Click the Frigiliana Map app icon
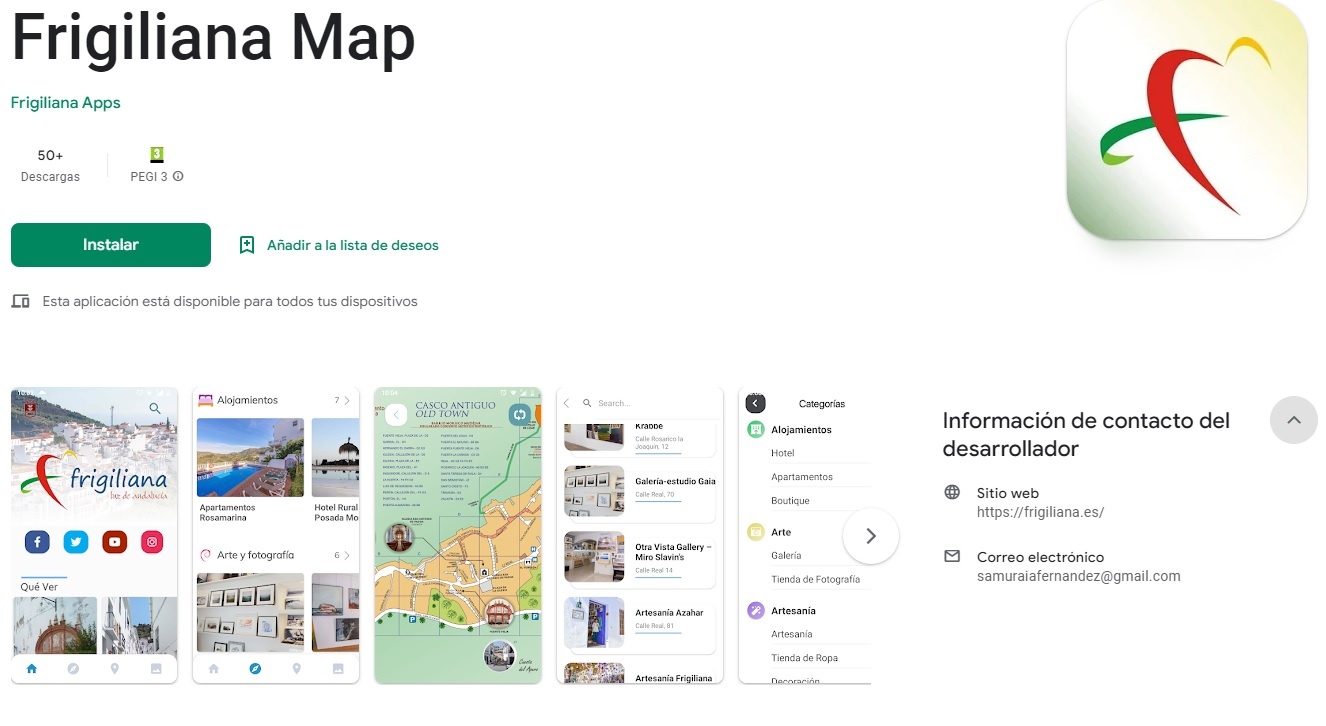The image size is (1326, 726). tap(1187, 119)
